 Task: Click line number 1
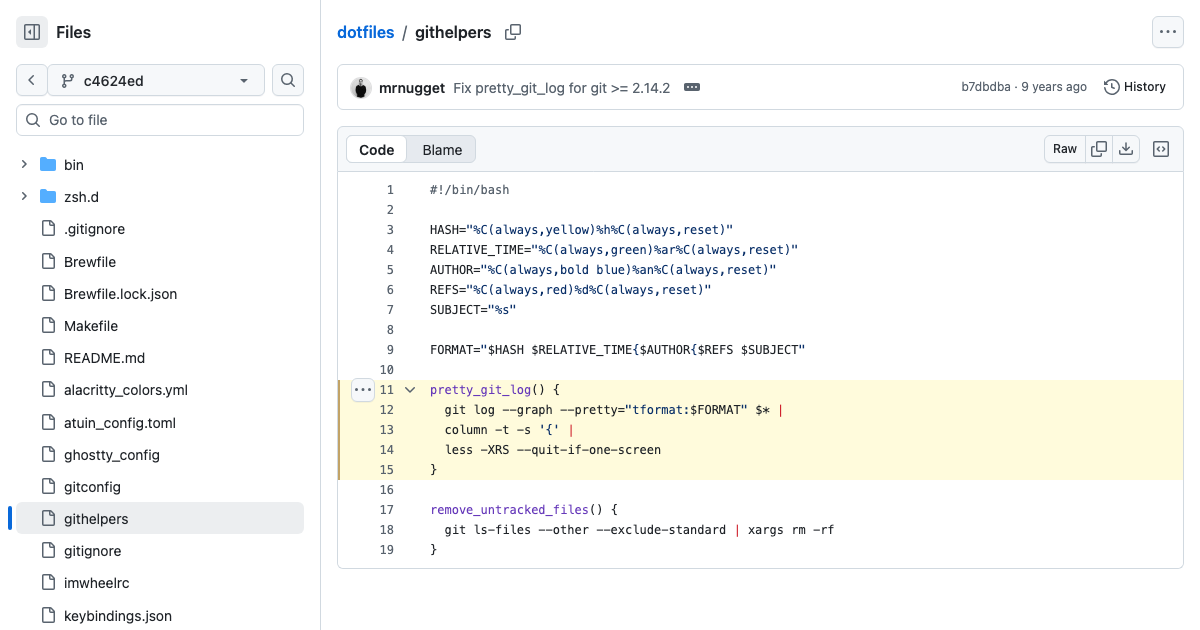tap(390, 189)
